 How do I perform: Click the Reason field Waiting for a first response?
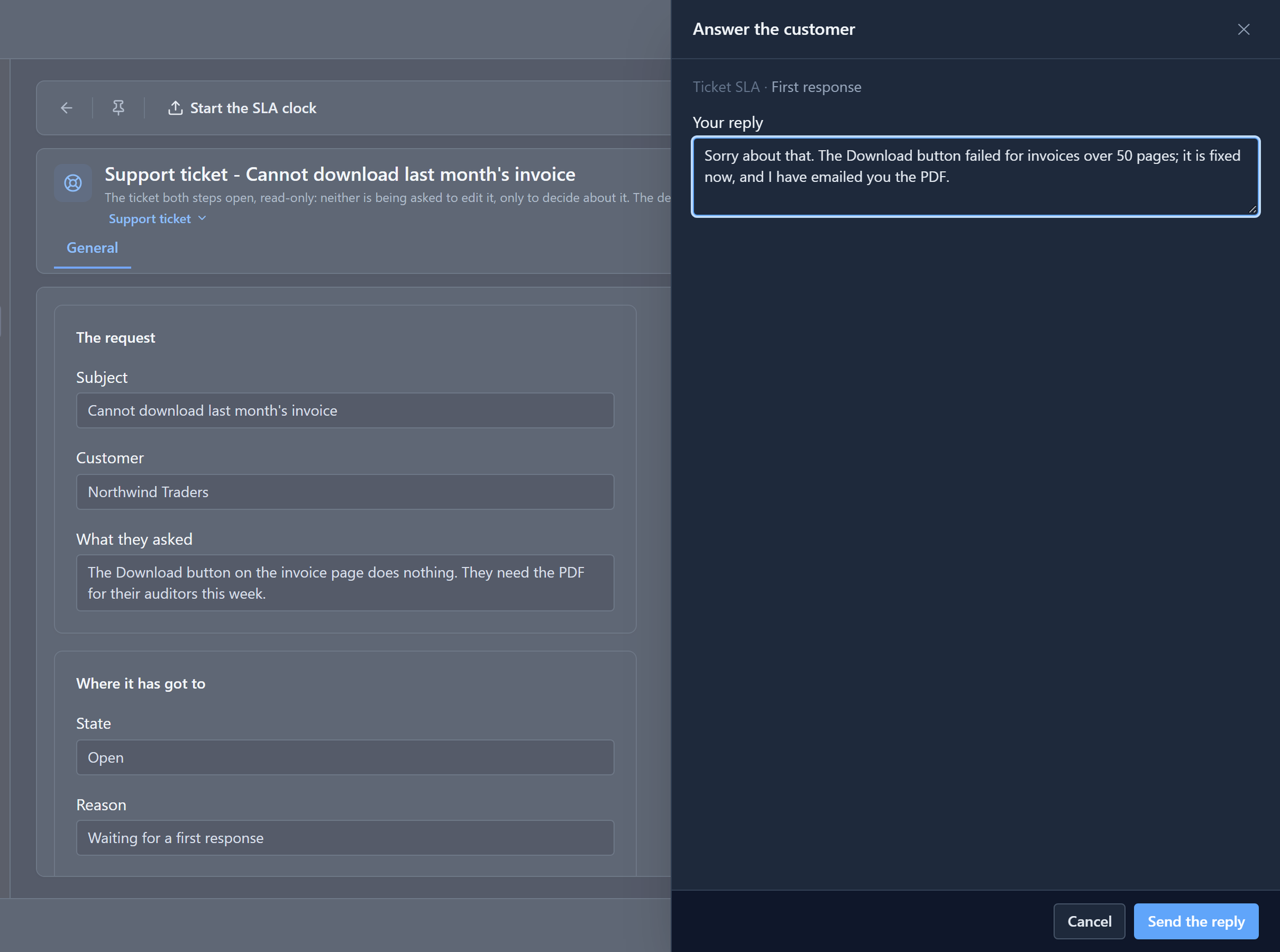tap(345, 838)
